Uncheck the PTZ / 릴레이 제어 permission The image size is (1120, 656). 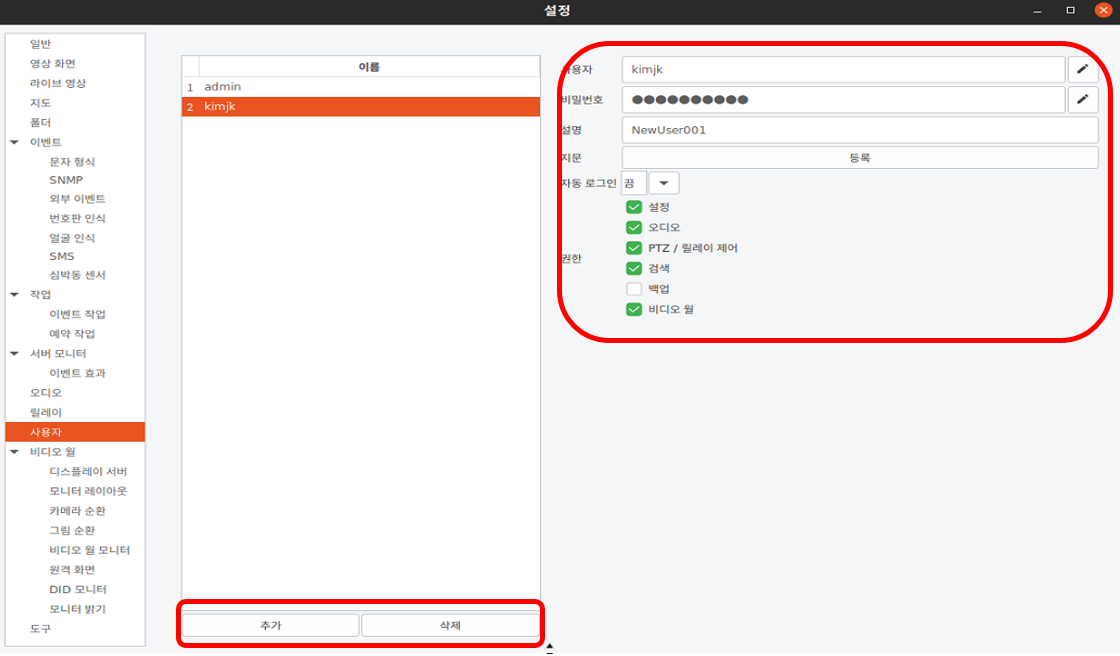point(634,248)
